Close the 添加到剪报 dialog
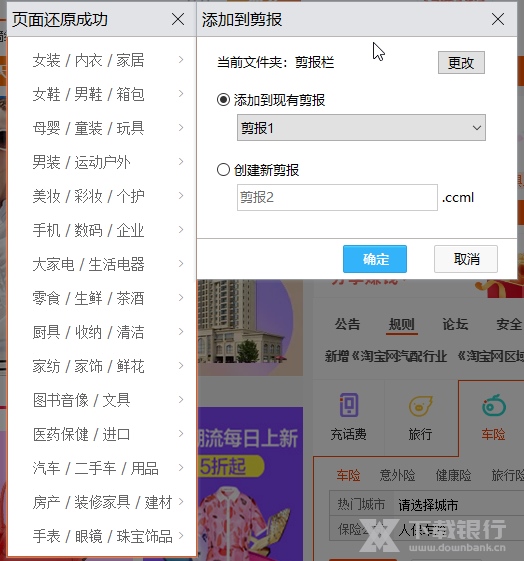The height and width of the screenshot is (561, 524). pos(498,19)
